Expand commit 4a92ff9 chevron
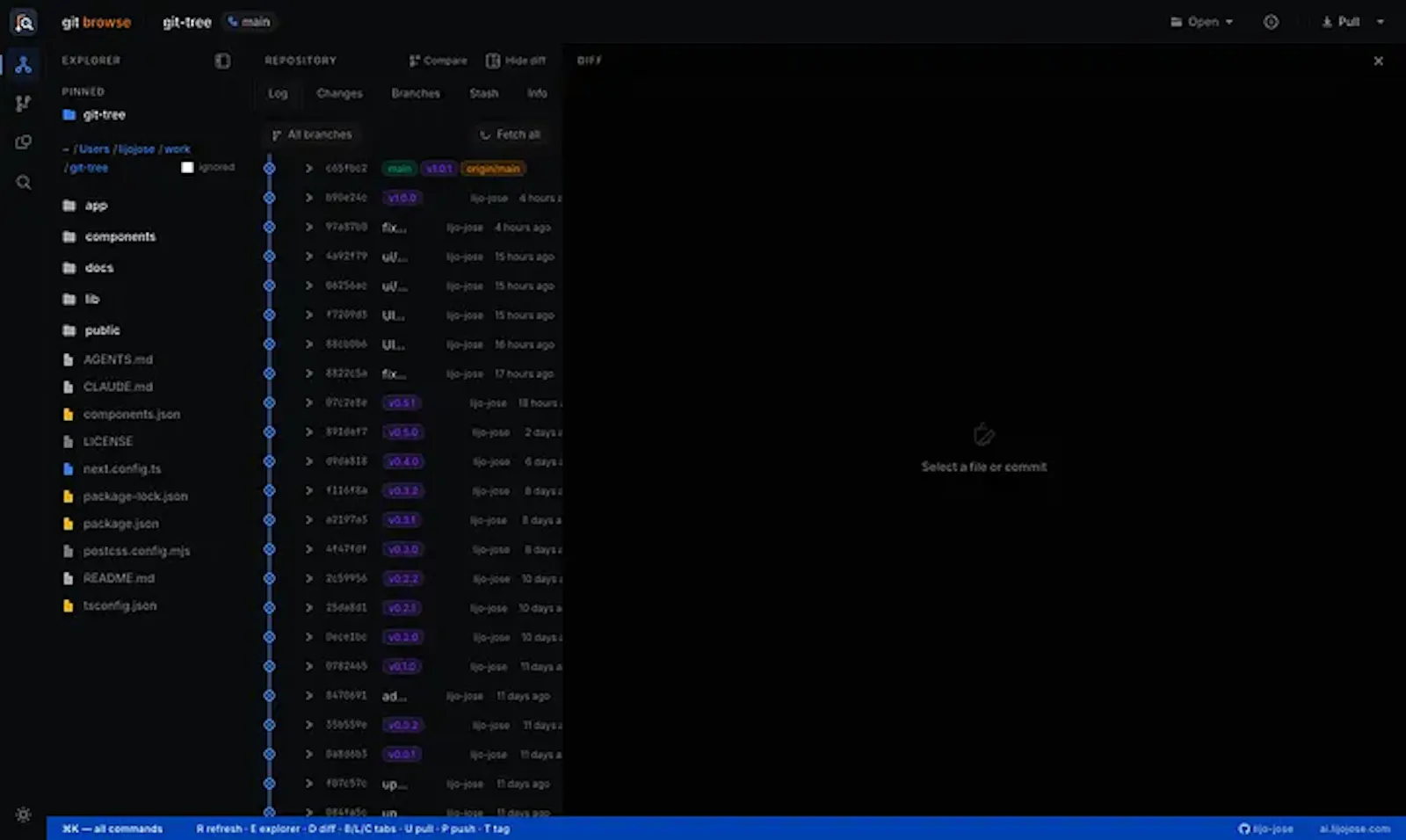 pyautogui.click(x=308, y=257)
